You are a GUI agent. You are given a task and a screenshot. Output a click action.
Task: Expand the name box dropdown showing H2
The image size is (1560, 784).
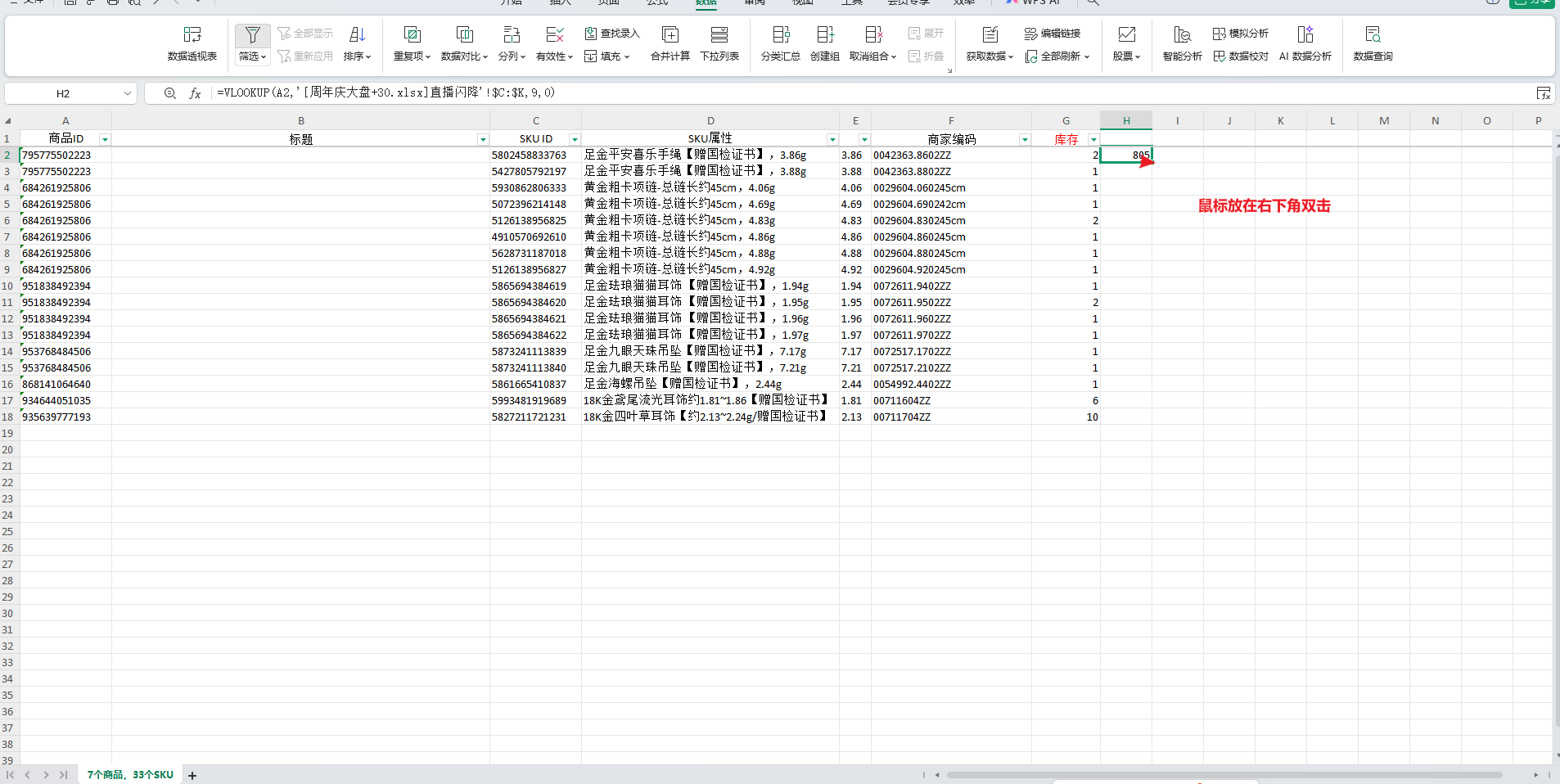pyautogui.click(x=127, y=93)
